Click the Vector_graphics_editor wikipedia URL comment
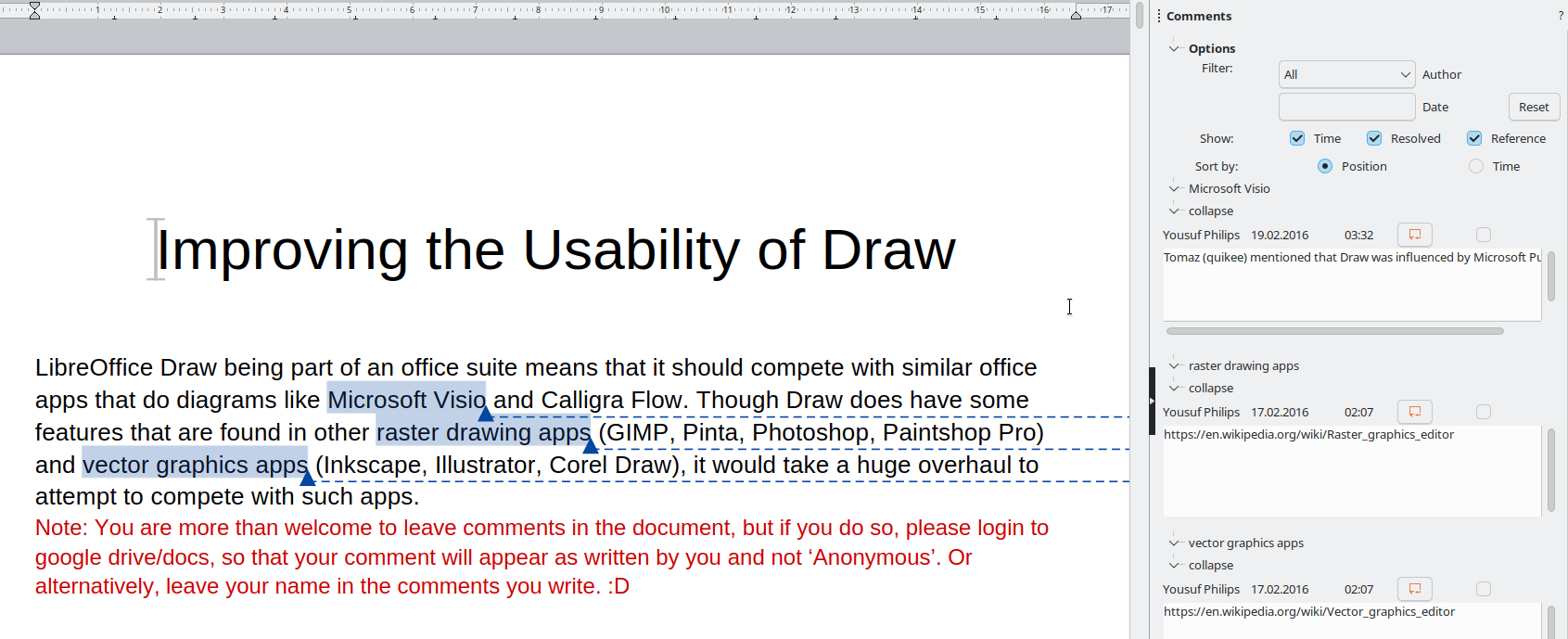The width and height of the screenshot is (1568, 639). point(1309,611)
